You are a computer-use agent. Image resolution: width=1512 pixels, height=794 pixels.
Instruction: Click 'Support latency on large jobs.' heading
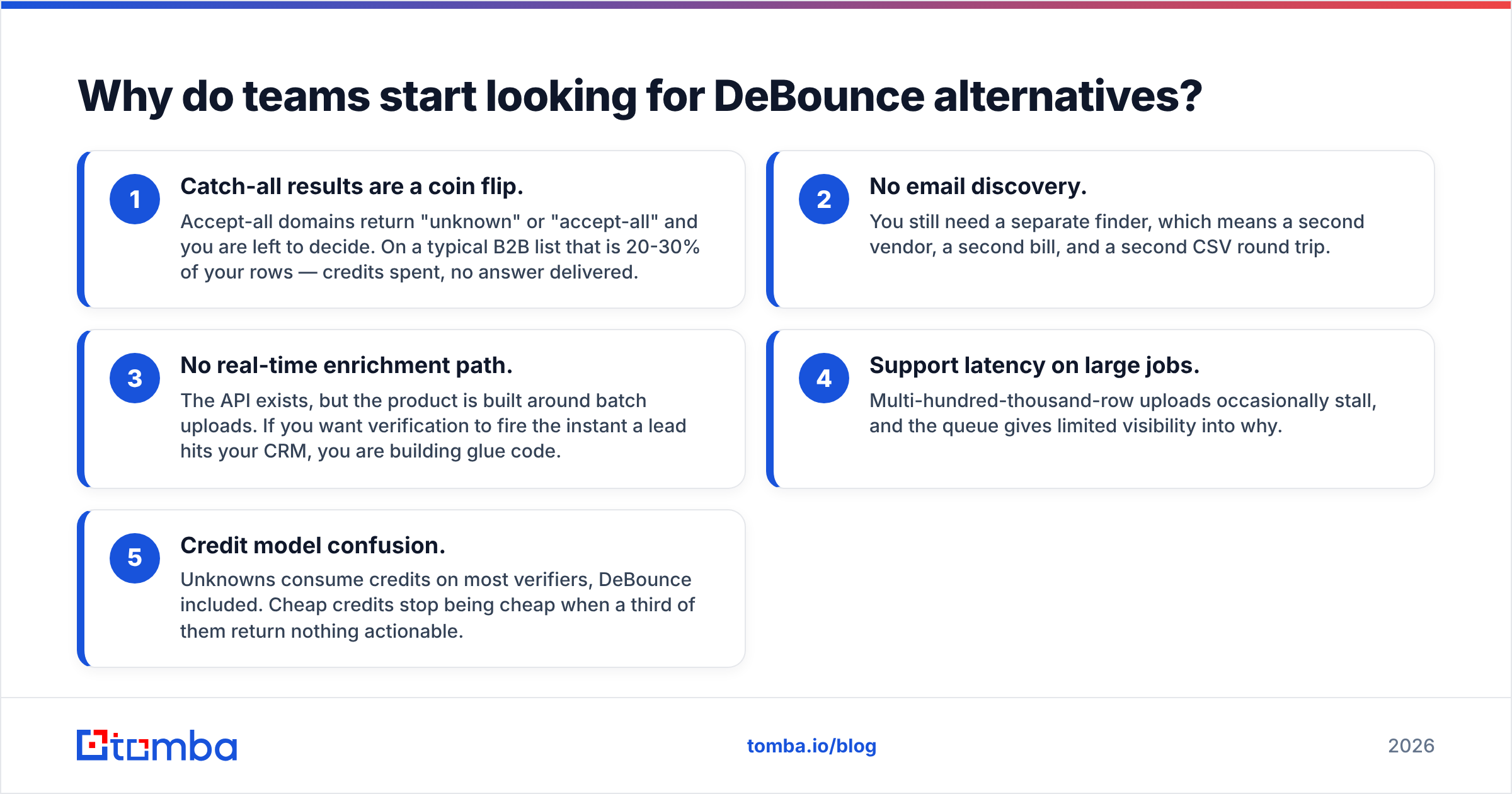tap(1034, 365)
